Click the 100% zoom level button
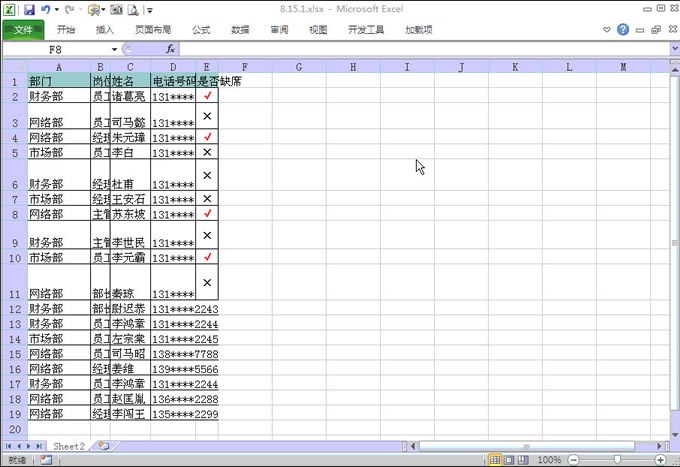The height and width of the screenshot is (467, 680). tap(549, 460)
